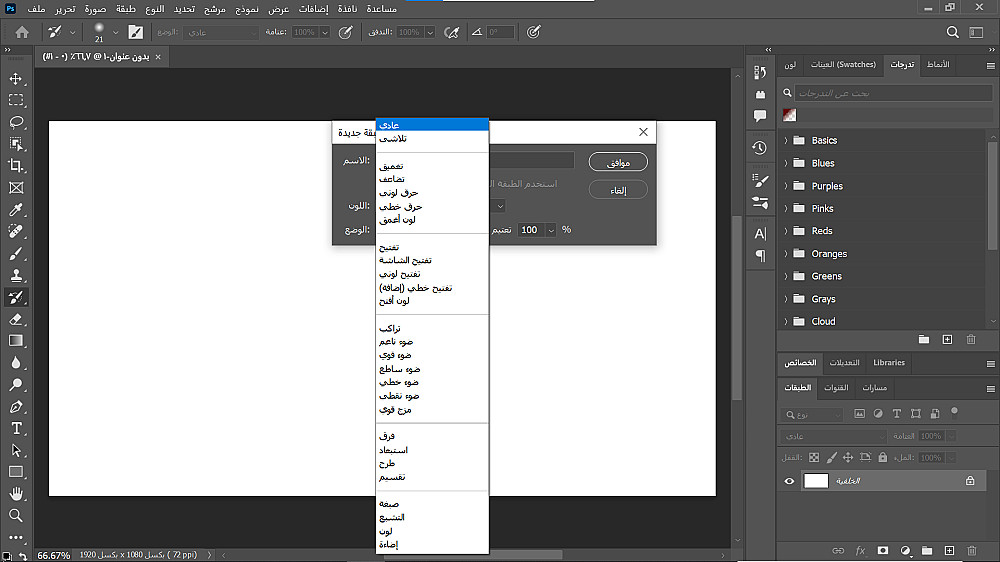This screenshot has width=1000, height=562.
Task: Toggle lock transparent pixels checkerboard icon
Action: tap(813, 457)
